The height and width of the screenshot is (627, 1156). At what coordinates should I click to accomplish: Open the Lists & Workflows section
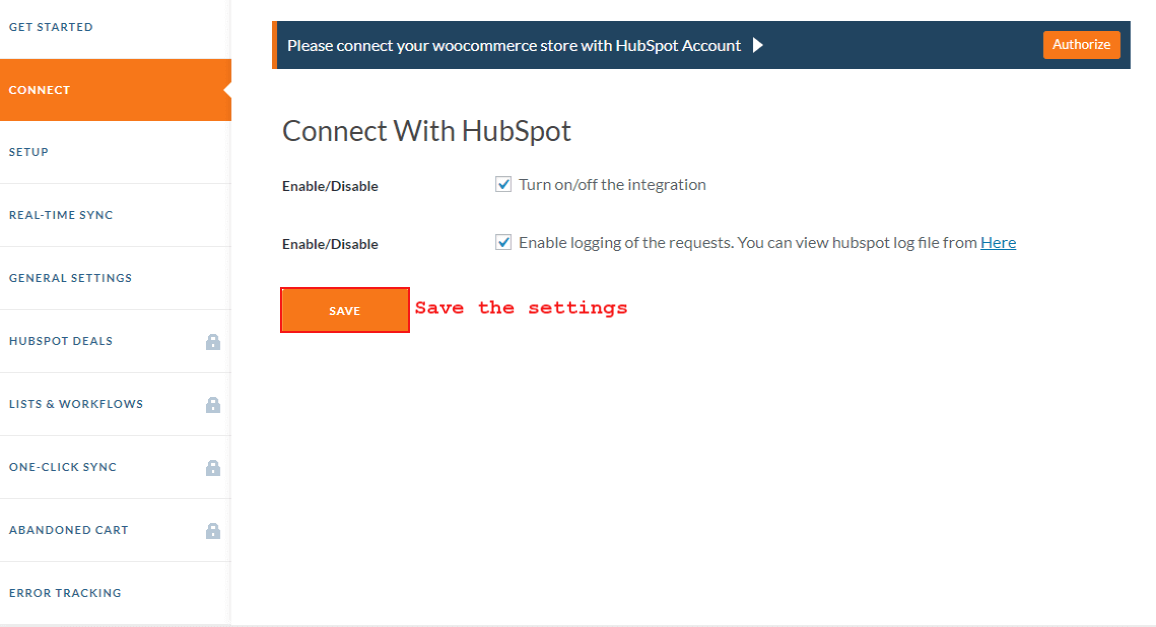116,404
